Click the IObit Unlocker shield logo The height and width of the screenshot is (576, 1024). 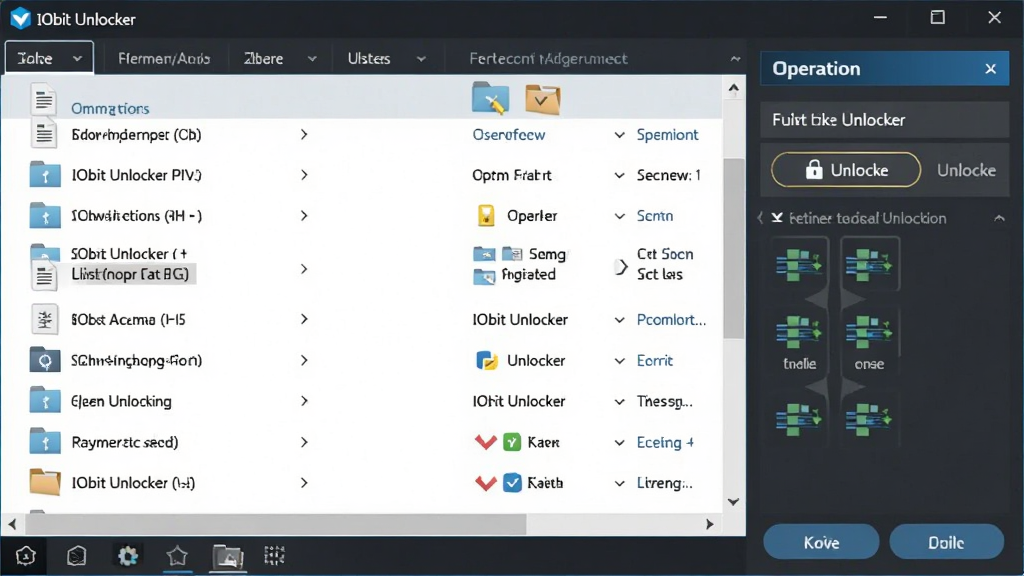20,18
